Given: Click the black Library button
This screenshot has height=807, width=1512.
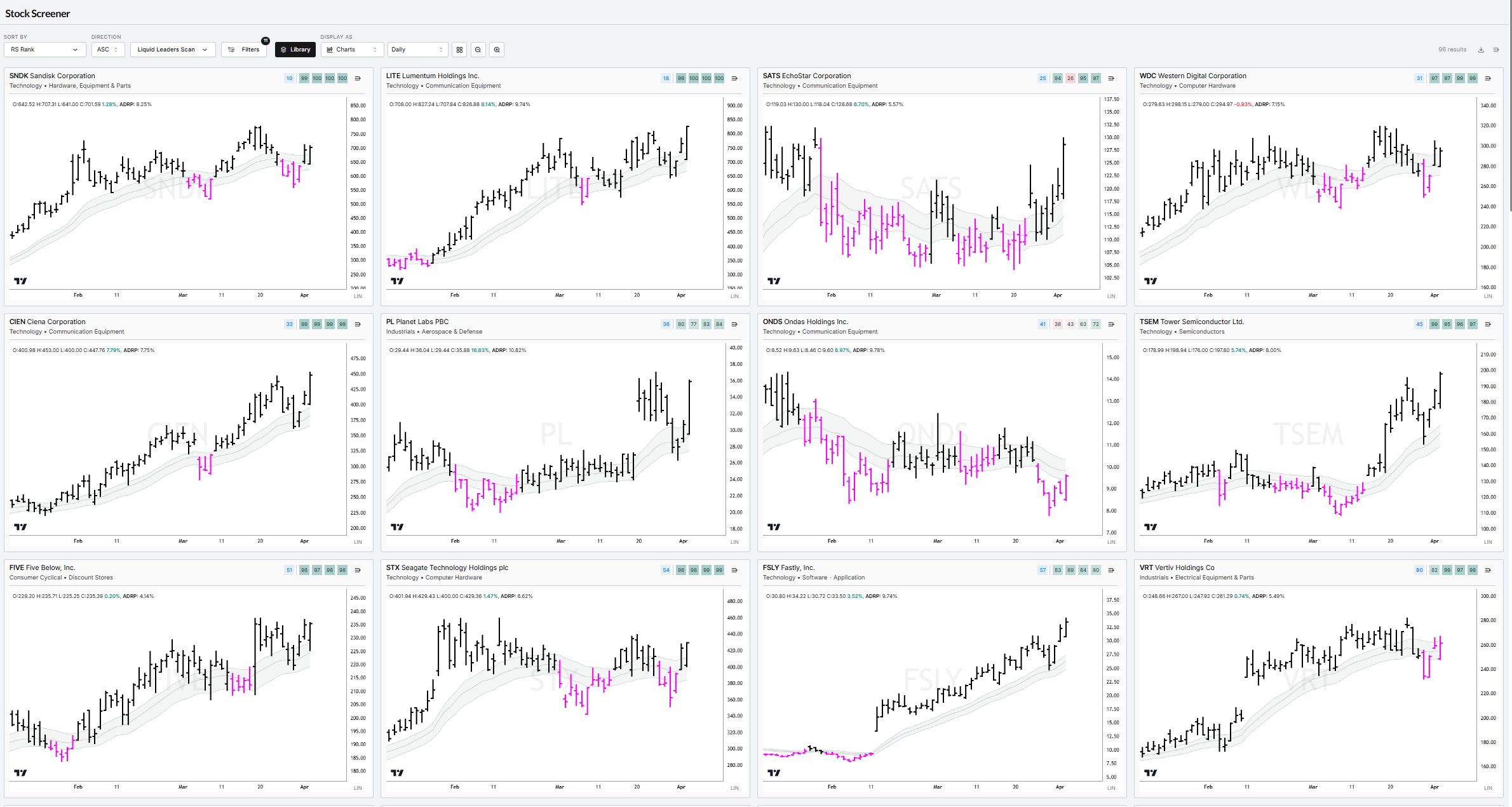Looking at the screenshot, I should pos(295,50).
